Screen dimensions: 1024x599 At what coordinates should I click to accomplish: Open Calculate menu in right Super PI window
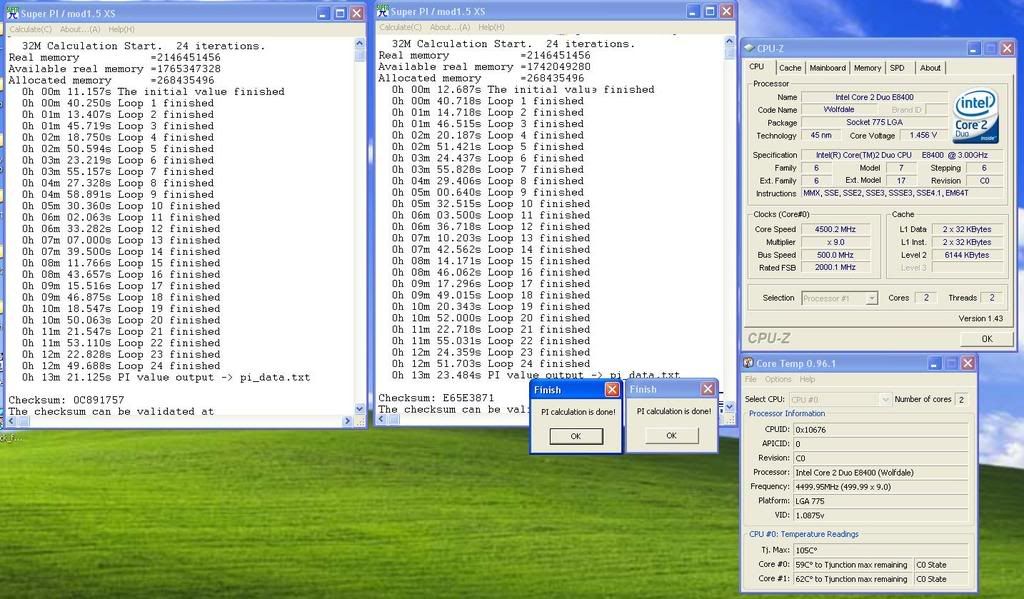click(x=400, y=27)
